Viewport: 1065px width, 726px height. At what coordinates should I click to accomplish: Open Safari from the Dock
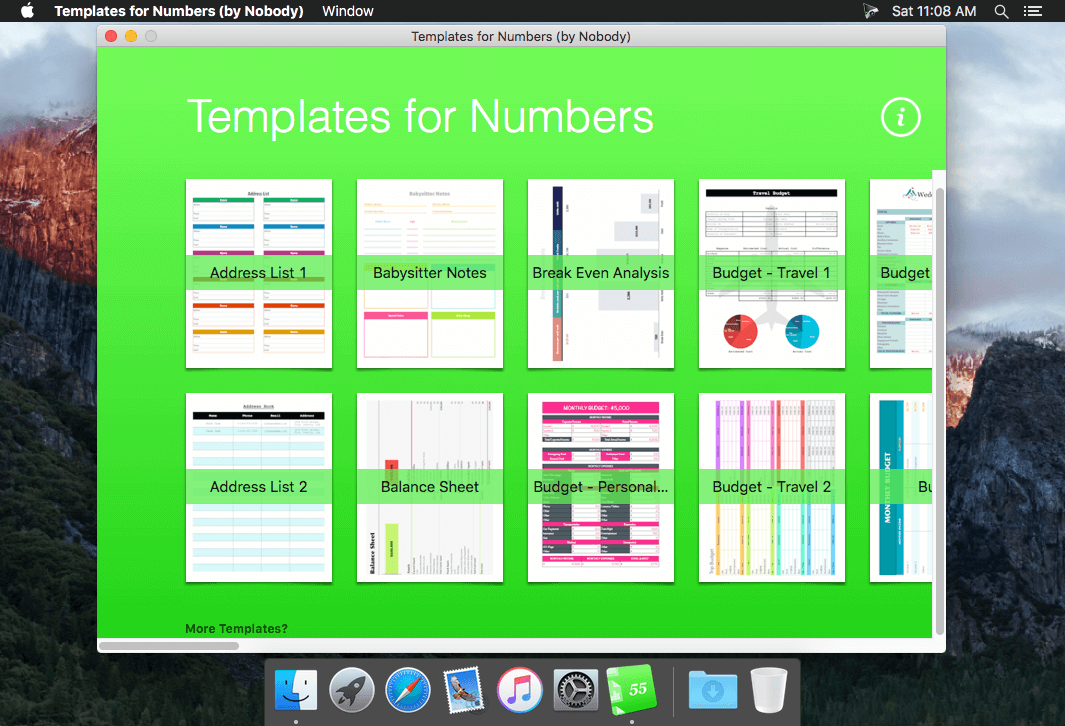click(408, 690)
